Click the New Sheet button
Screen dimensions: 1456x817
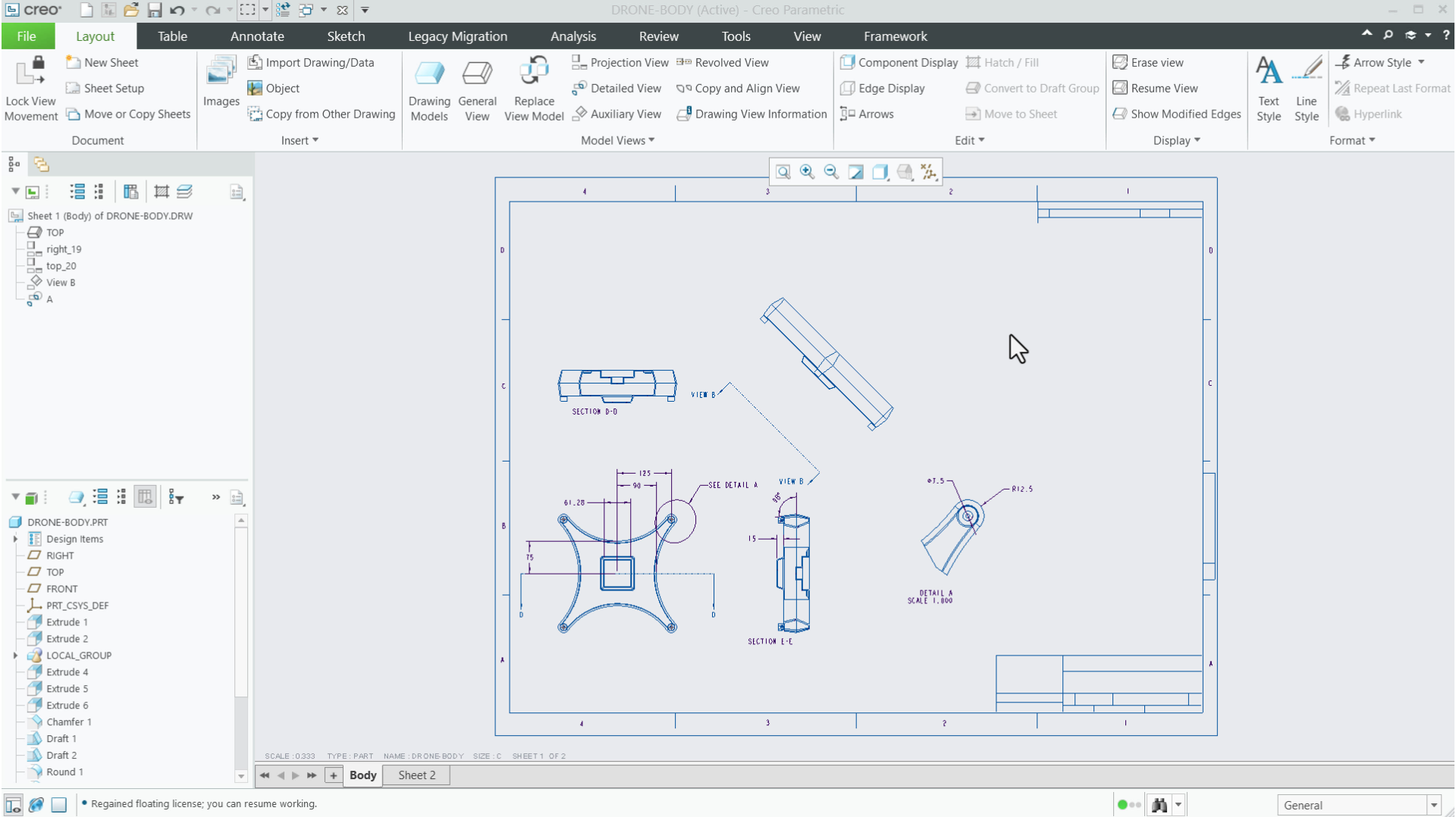[102, 62]
